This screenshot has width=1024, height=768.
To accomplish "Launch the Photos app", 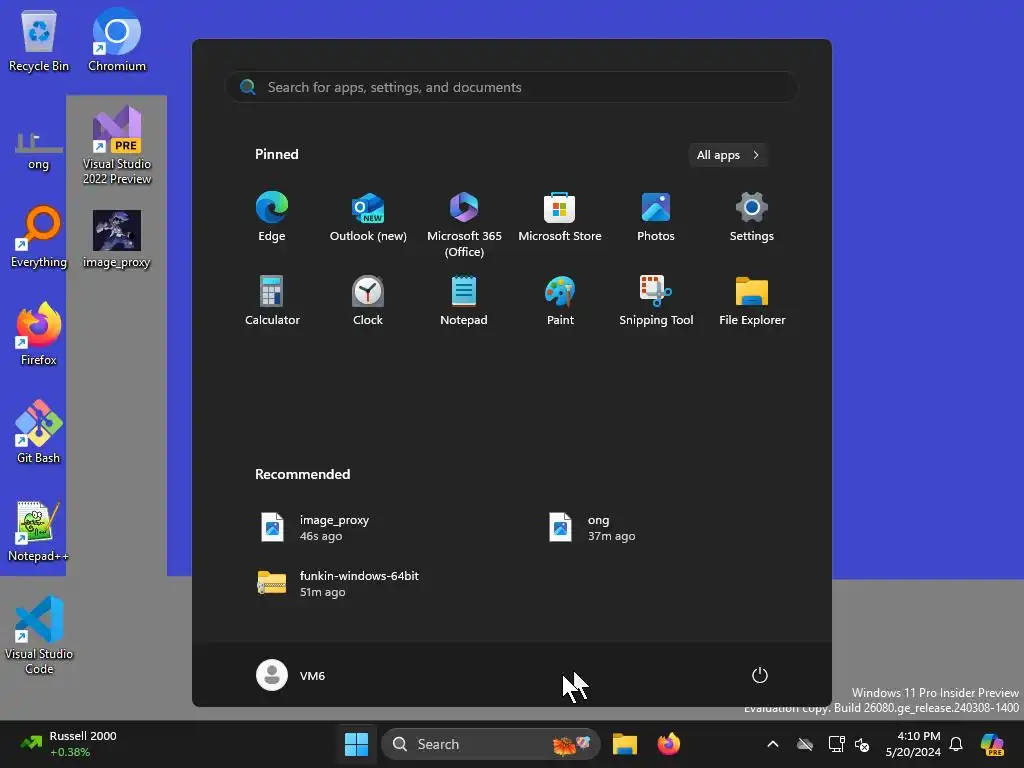I will point(656,217).
